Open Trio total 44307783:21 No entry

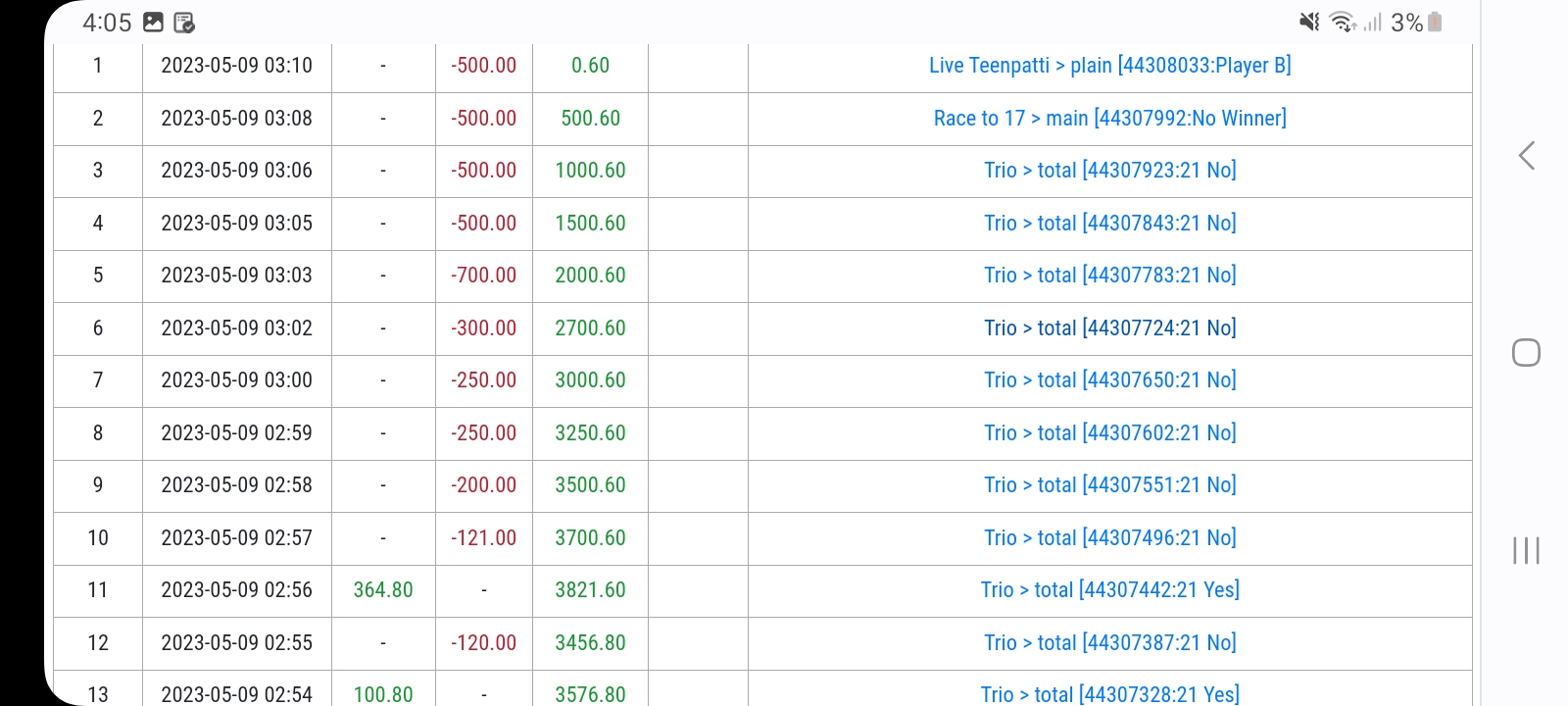pos(1109,276)
